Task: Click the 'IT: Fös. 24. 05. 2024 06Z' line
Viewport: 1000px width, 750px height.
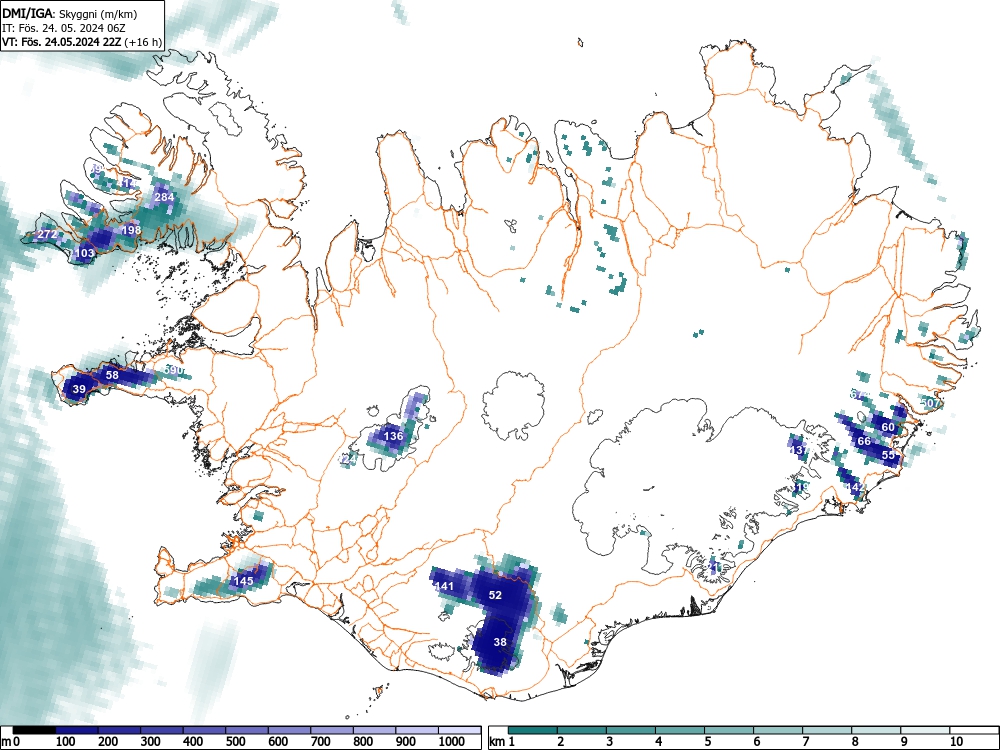Action: [64, 28]
